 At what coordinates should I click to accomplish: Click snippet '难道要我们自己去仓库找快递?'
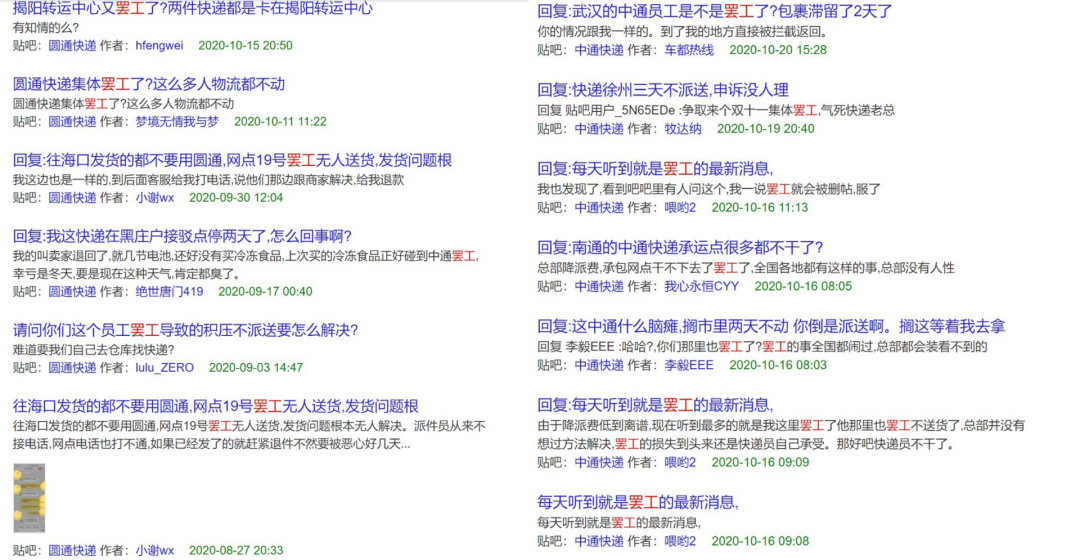pos(93,350)
